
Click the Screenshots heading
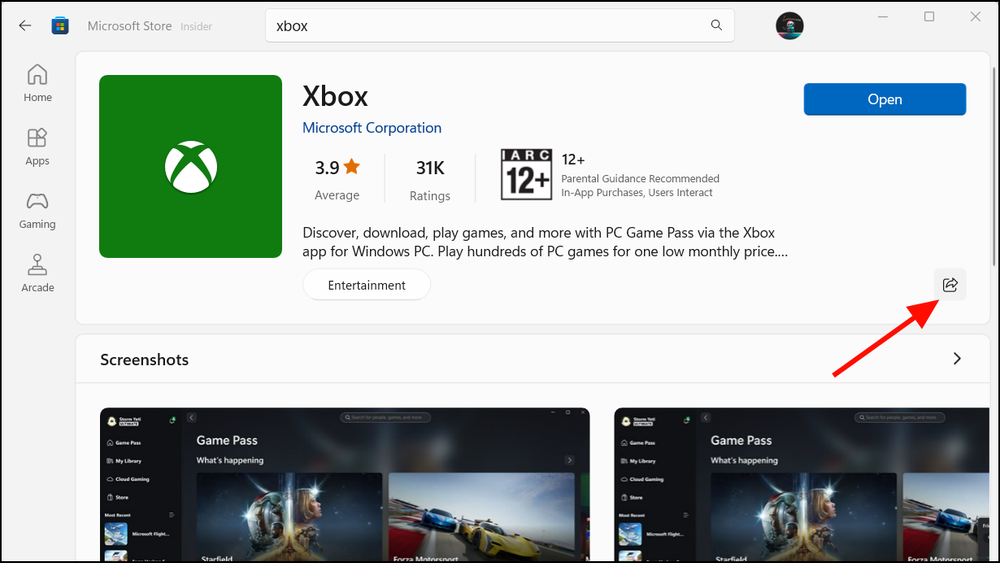[144, 360]
